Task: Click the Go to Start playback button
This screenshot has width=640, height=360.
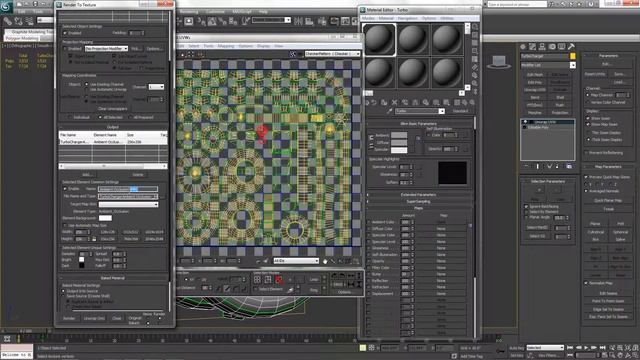Action: (x=570, y=348)
